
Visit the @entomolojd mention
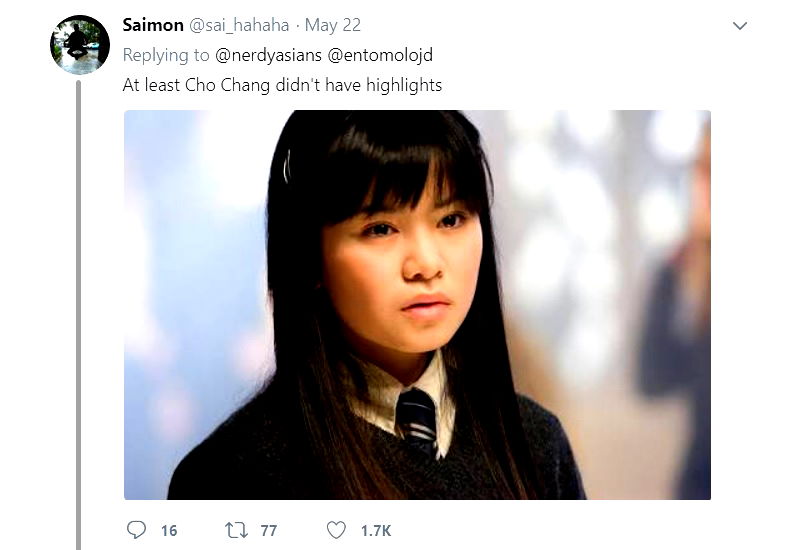pyautogui.click(x=380, y=55)
